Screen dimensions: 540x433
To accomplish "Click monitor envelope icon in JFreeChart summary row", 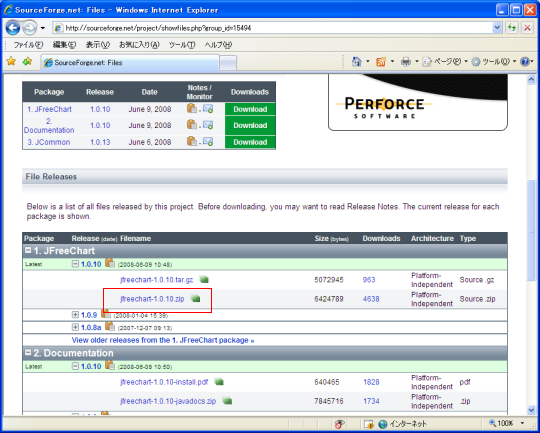I will click(208, 109).
